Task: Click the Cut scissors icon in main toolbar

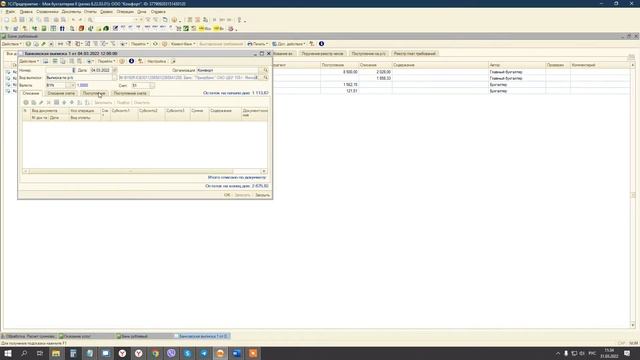Action: tap(31, 20)
